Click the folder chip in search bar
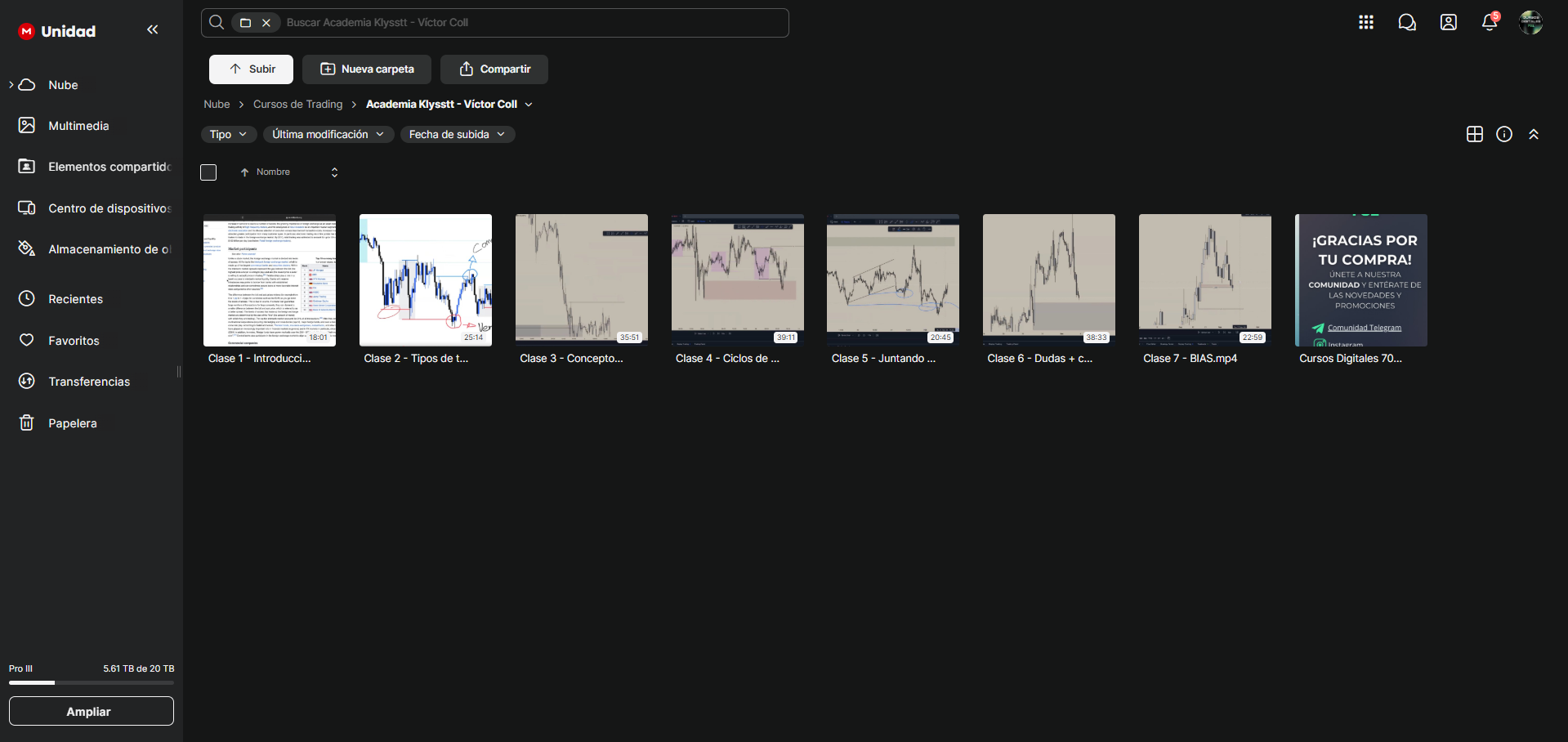1568x742 pixels. pyautogui.click(x=245, y=23)
